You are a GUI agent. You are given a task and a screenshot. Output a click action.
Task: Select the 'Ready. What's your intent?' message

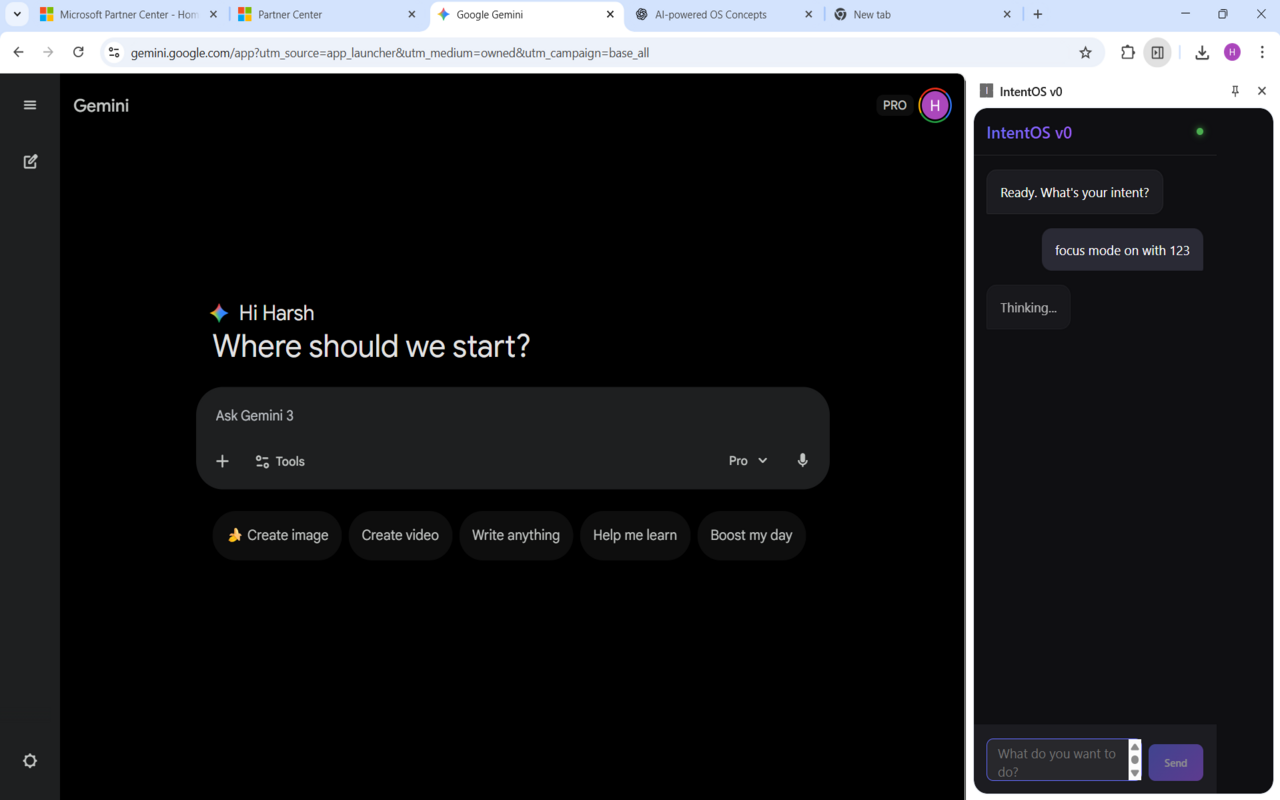coord(1074,192)
